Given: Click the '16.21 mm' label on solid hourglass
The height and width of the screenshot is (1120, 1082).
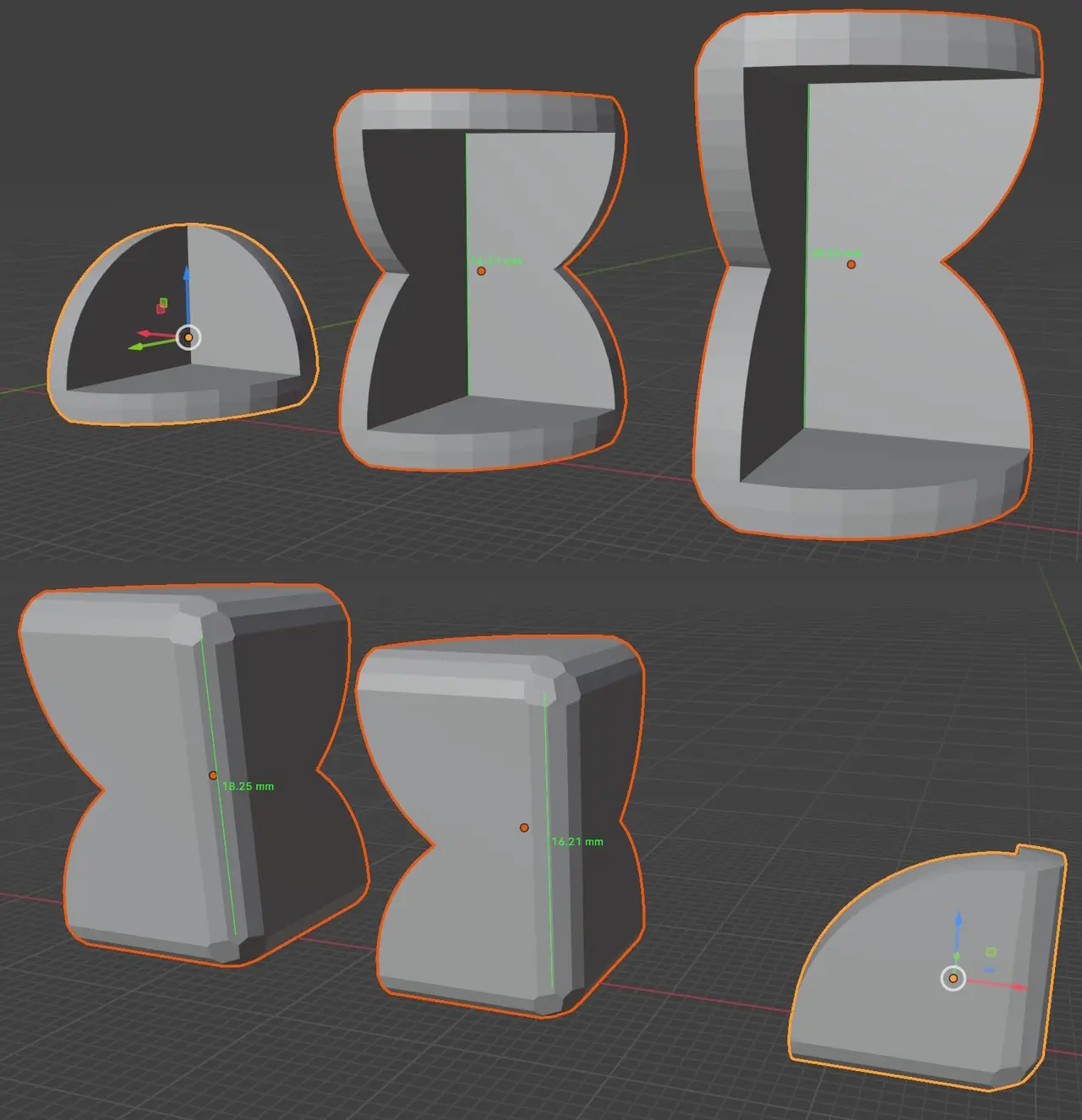Looking at the screenshot, I should pyautogui.click(x=577, y=842).
